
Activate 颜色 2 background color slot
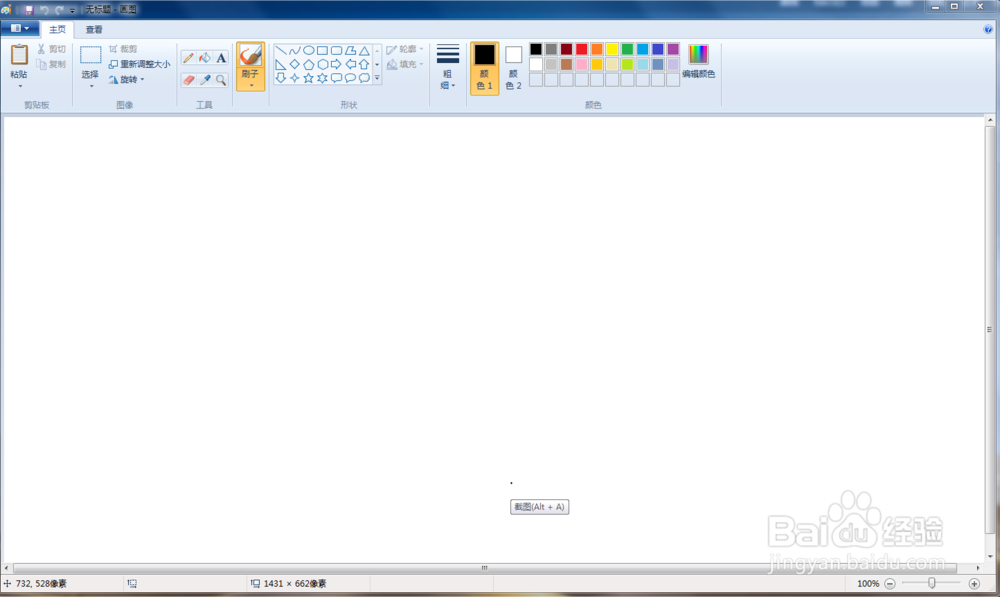pyautogui.click(x=513, y=69)
